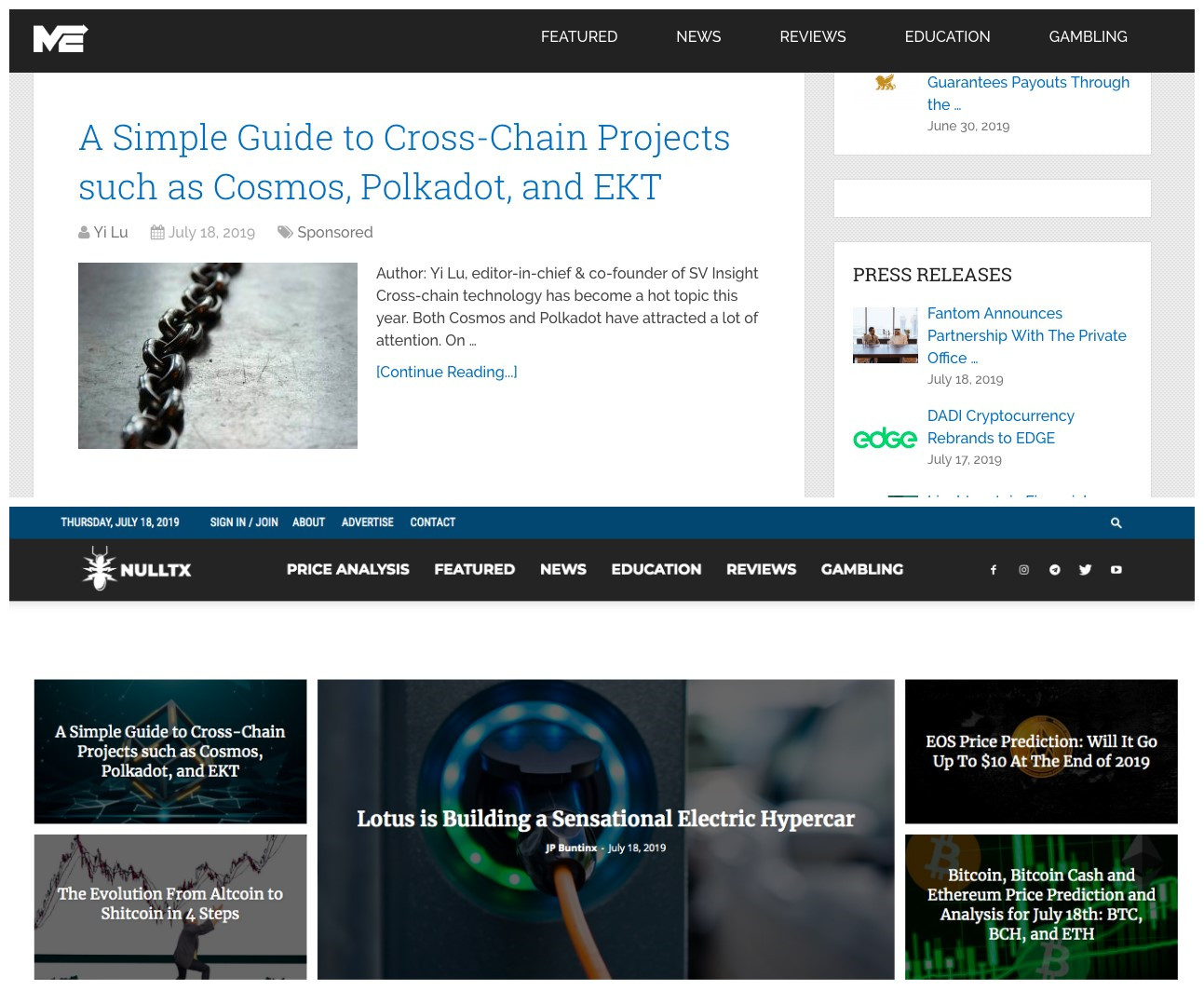
Task: Click the JP Buntinx author name
Action: pyautogui.click(x=571, y=849)
